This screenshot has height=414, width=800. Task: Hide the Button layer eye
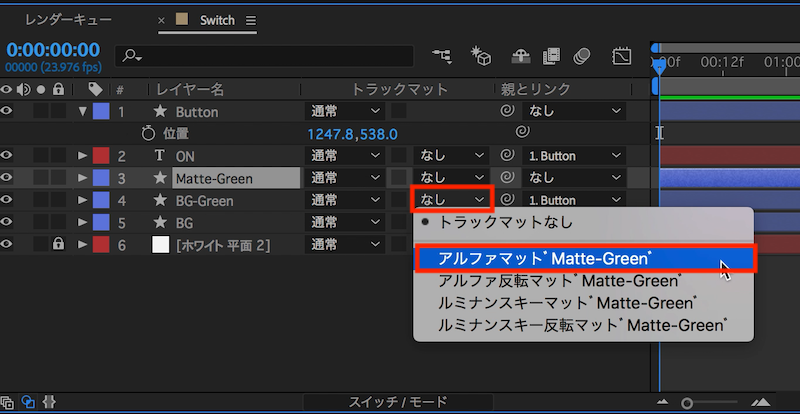tap(7, 111)
